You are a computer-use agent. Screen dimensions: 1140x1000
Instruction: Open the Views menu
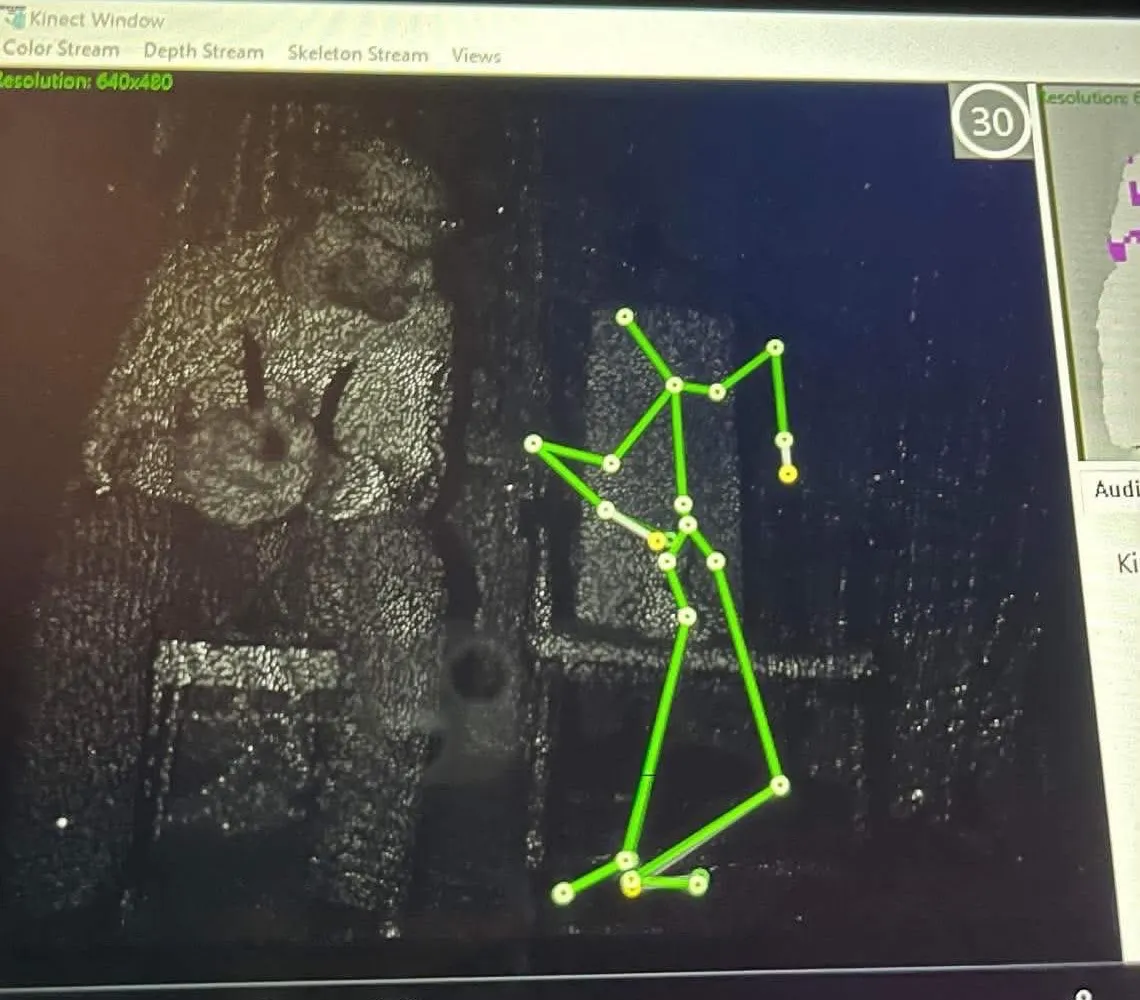coord(476,55)
